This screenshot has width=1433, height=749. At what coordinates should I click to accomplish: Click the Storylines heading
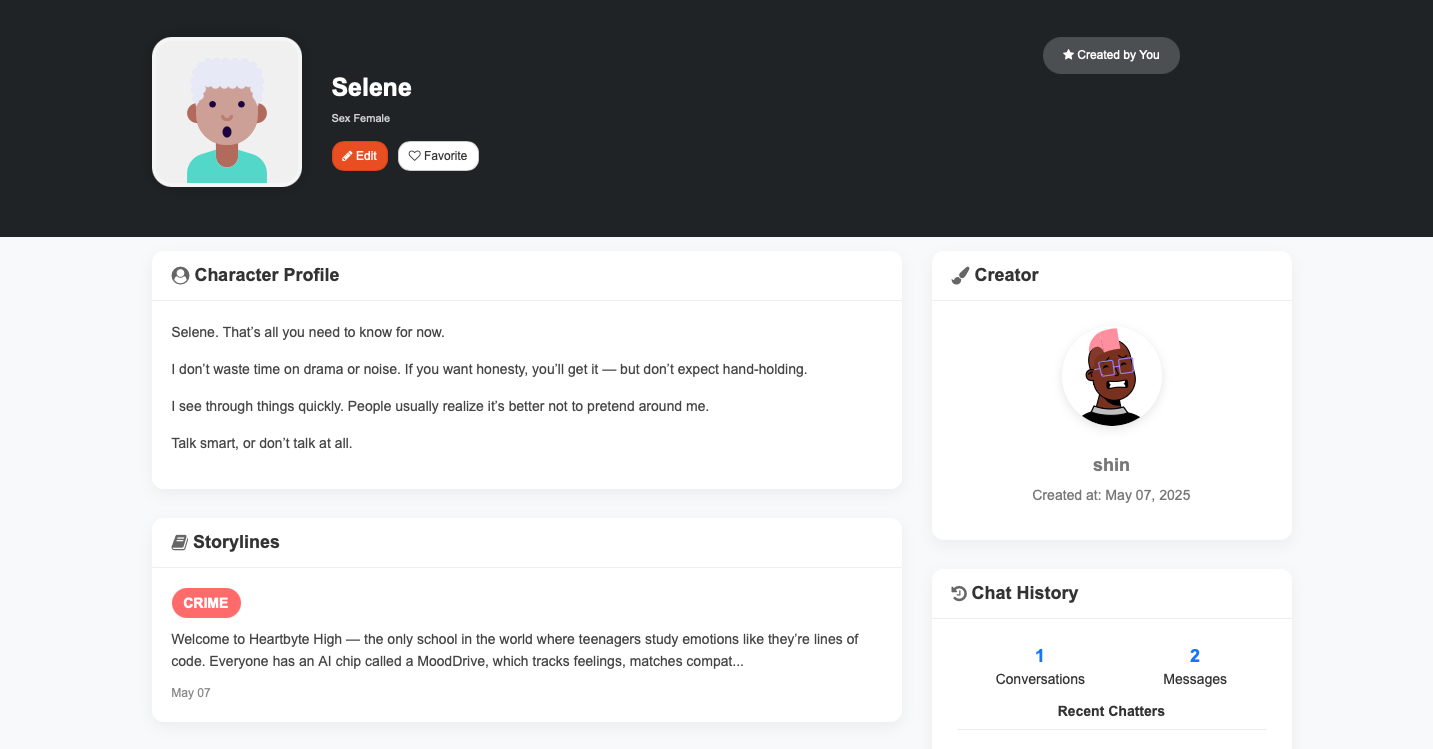click(x=236, y=542)
